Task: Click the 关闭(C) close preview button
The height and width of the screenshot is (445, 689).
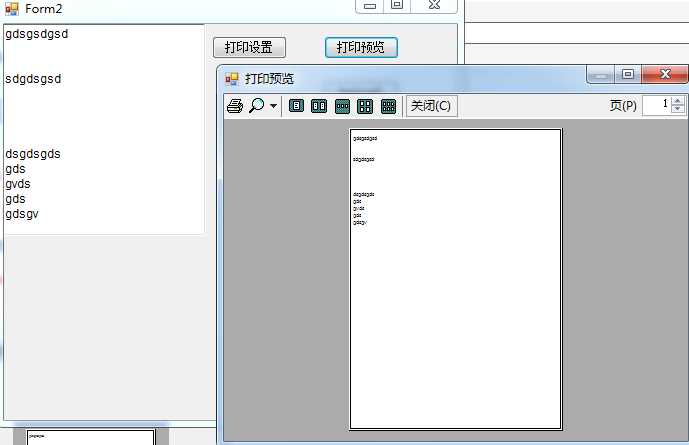Action: click(x=431, y=106)
